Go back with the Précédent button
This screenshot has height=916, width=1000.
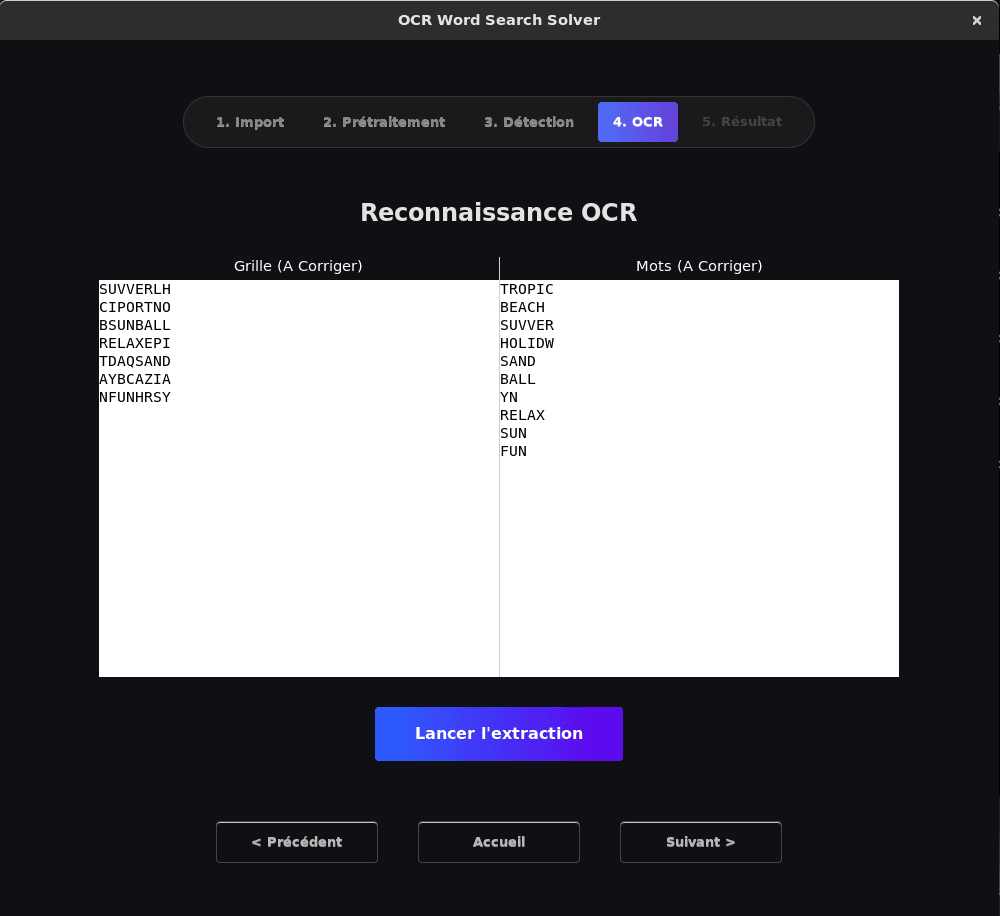point(297,842)
